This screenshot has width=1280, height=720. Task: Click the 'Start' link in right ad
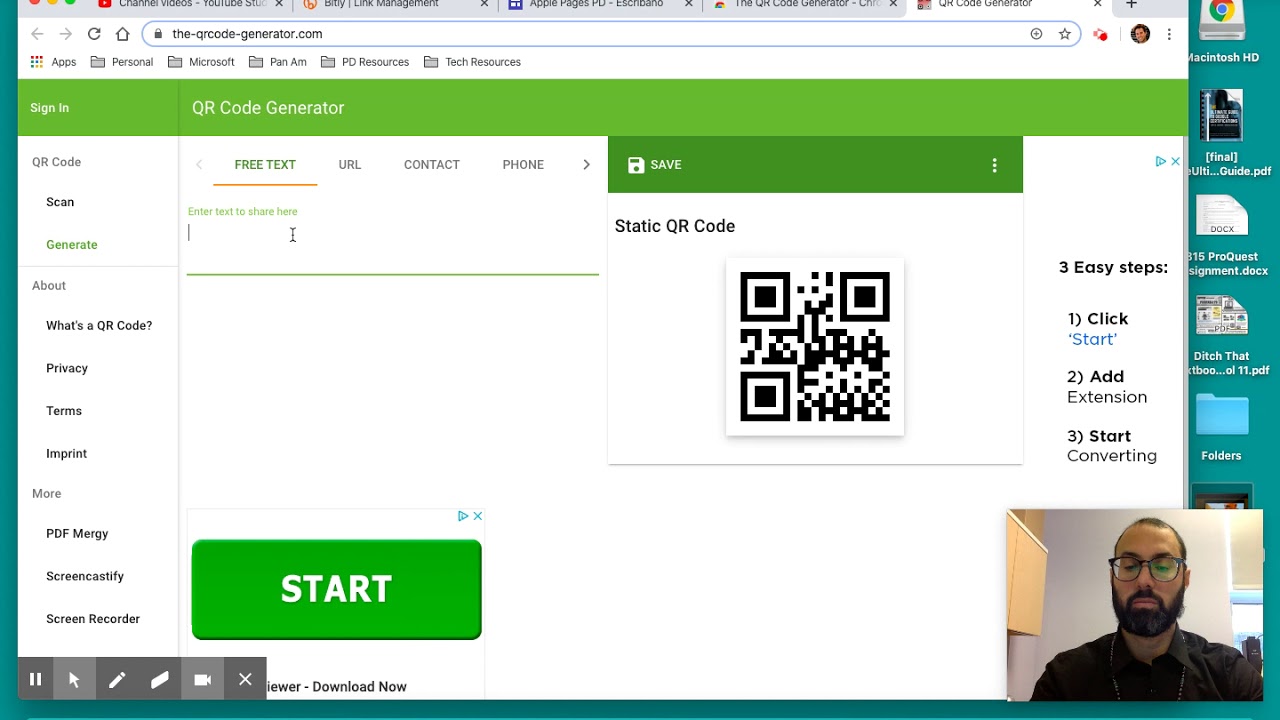1092,340
